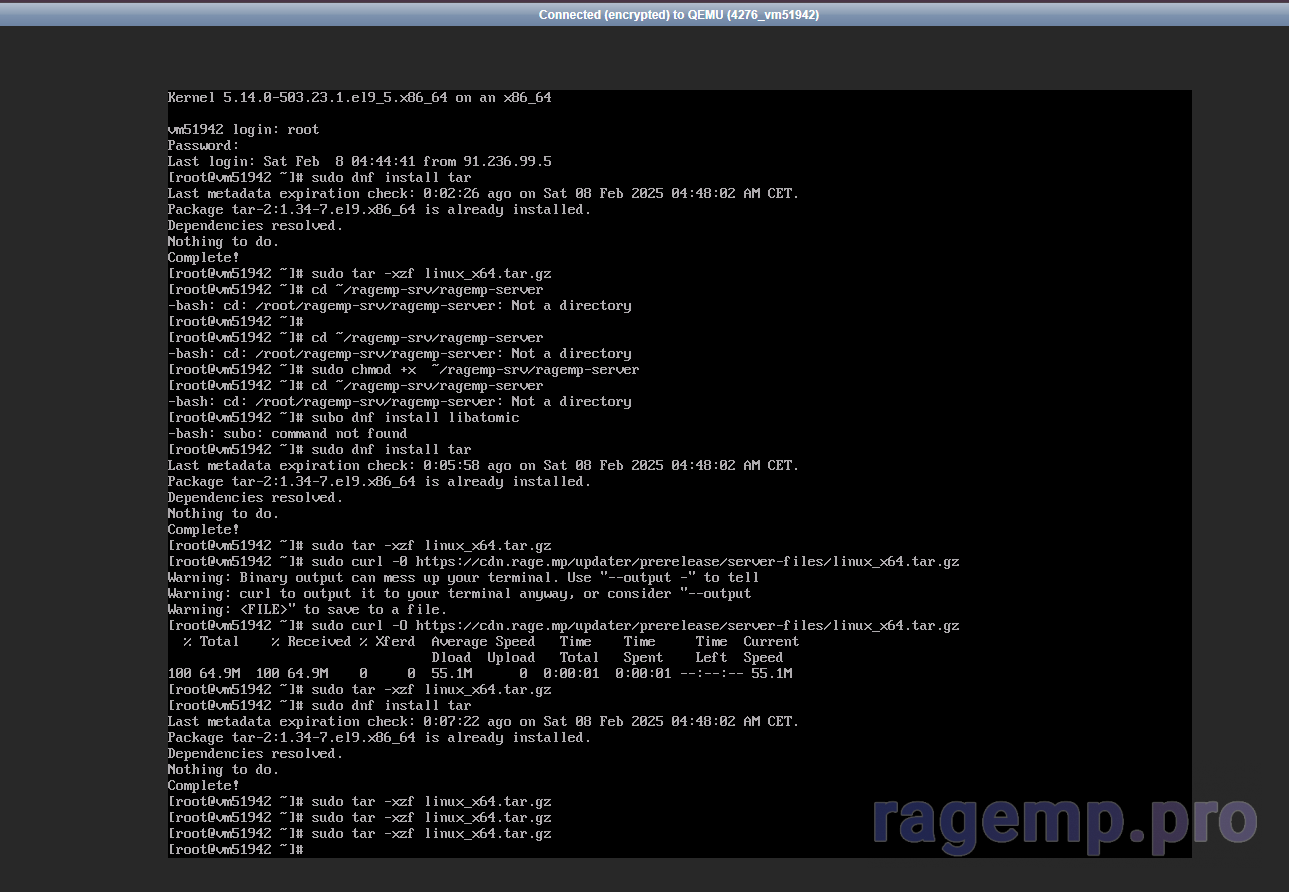Click the 'Last login: Sat Feb 8' line
This screenshot has width=1289, height=892.
(x=360, y=161)
